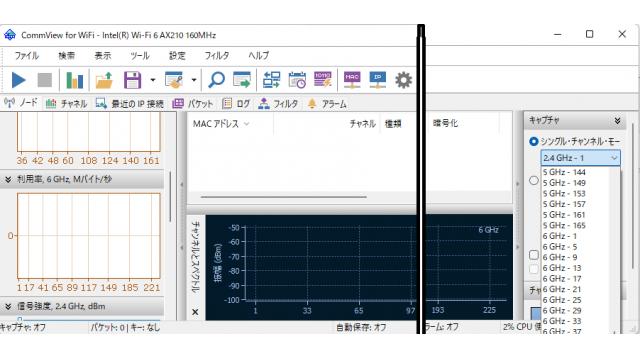Collapse the 信号強度, 2.4 GHz section
The width and height of the screenshot is (640, 360).
coord(8,307)
